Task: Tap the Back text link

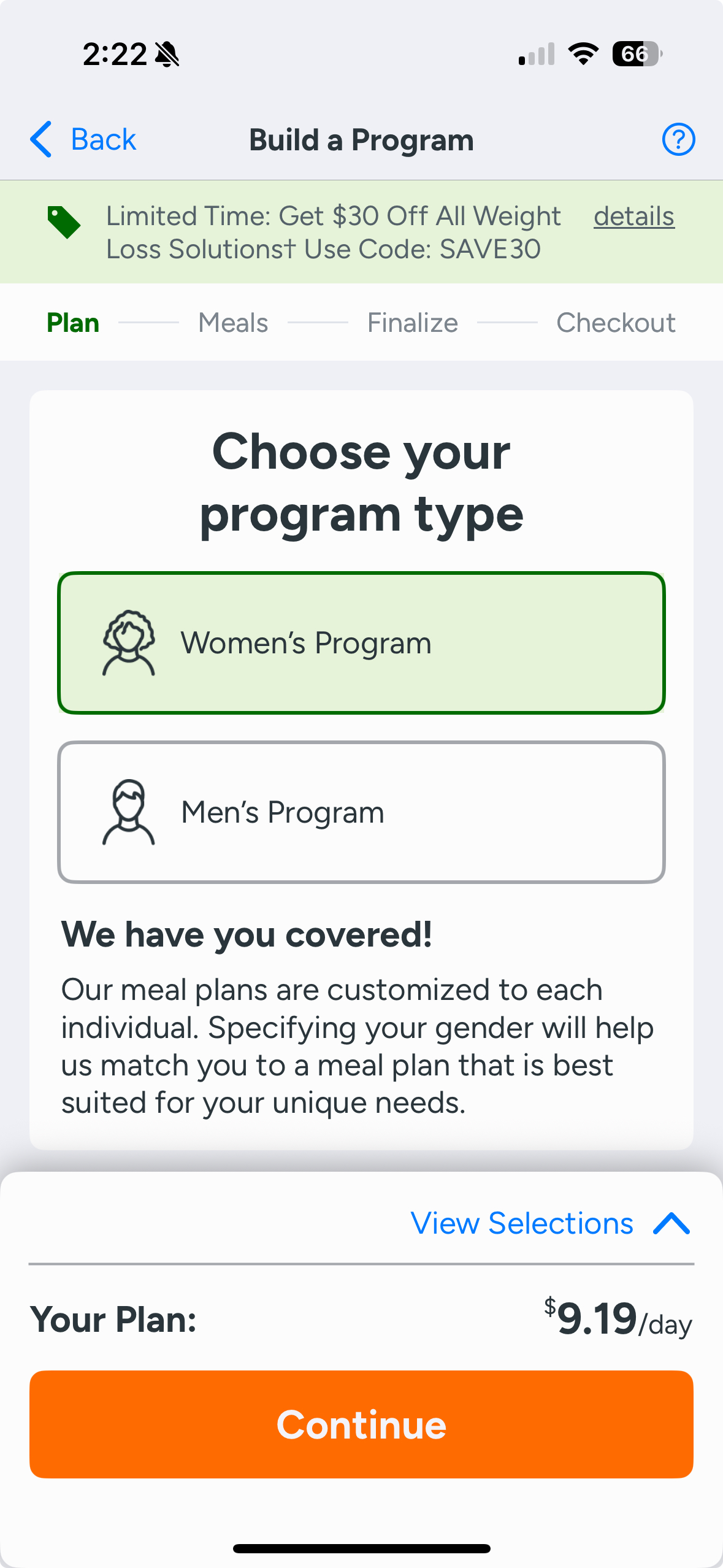Action: click(x=103, y=139)
